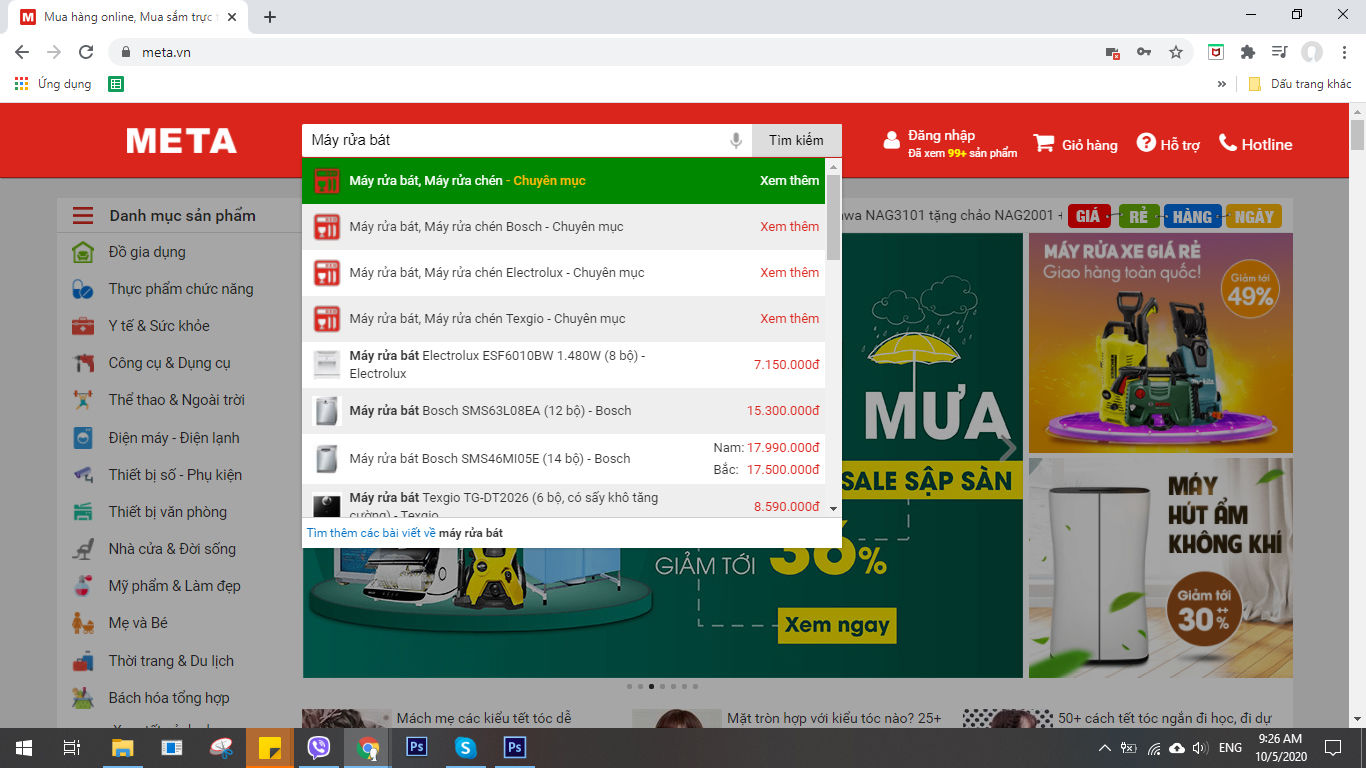Viewport: 1366px width, 768px height.
Task: Click Xem thêm in the Texgio row
Action: pyautogui.click(x=789, y=319)
